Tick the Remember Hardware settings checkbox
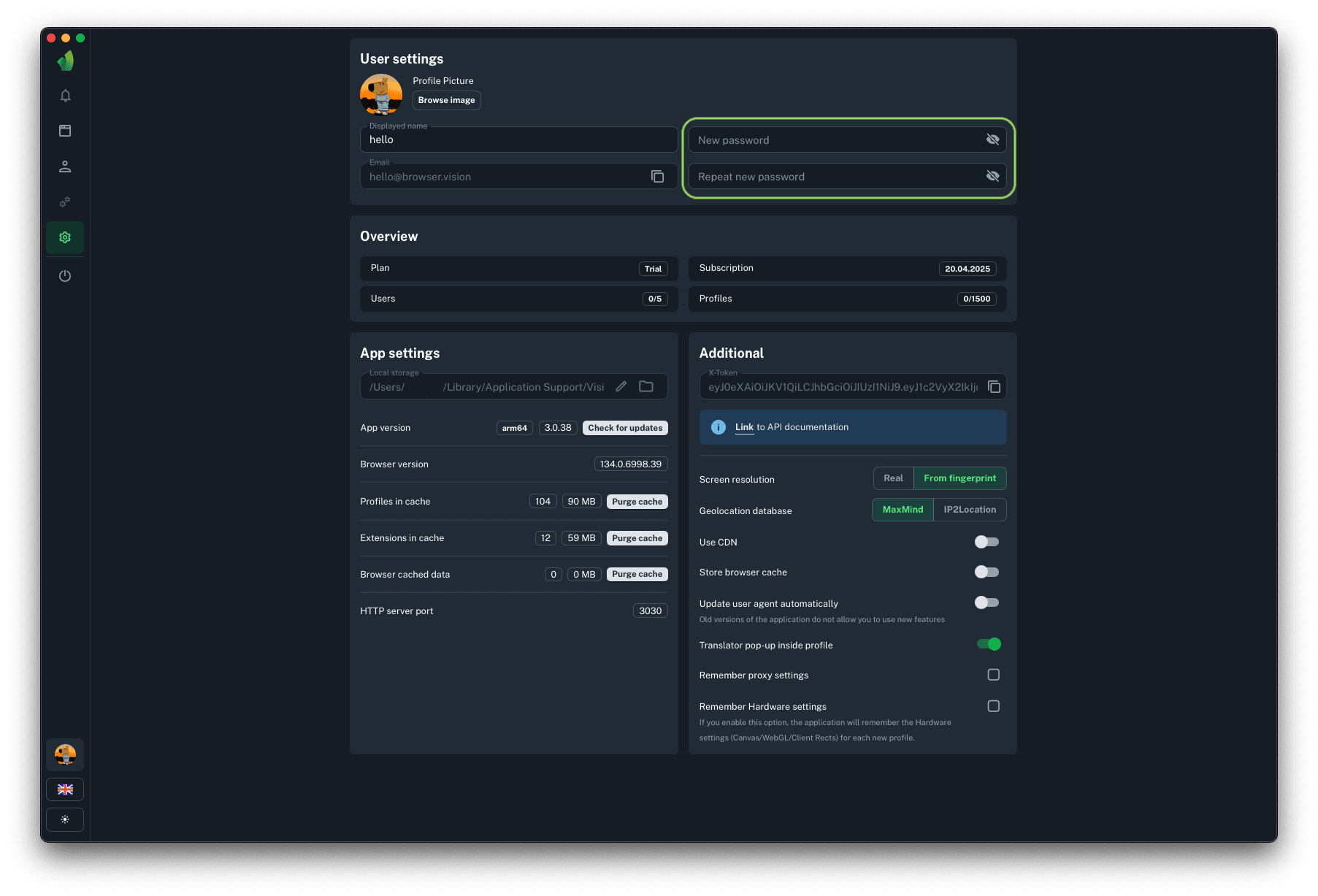This screenshot has height=896, width=1318. click(993, 706)
